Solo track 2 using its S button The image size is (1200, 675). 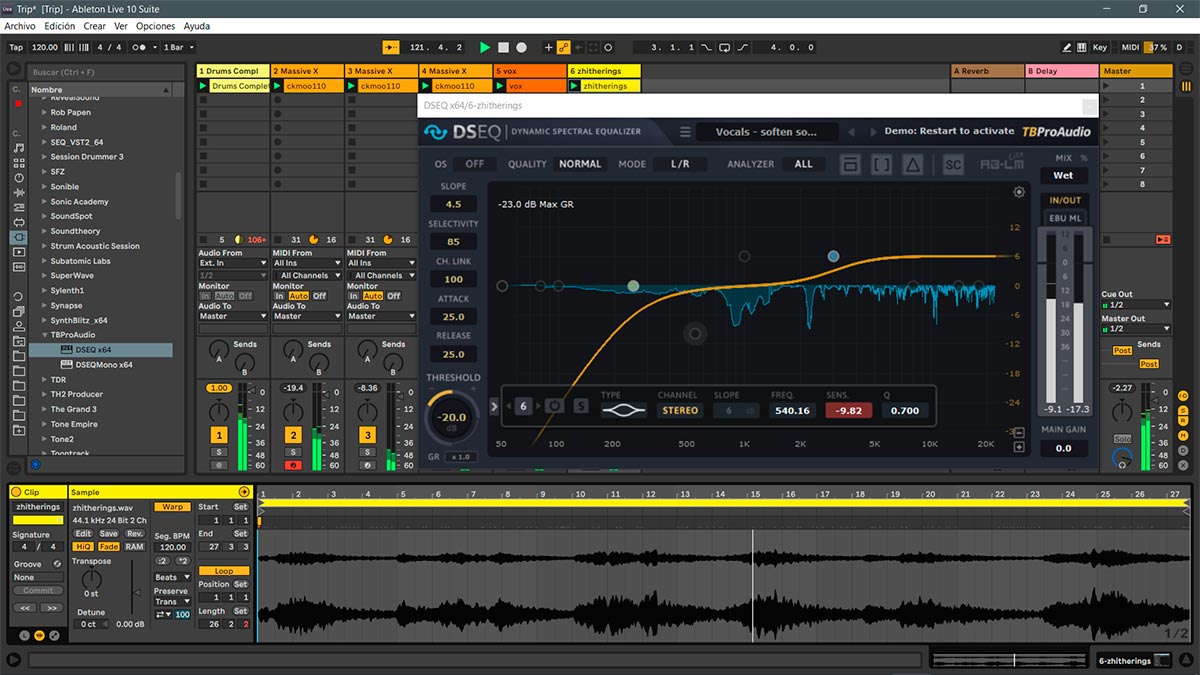[293, 453]
